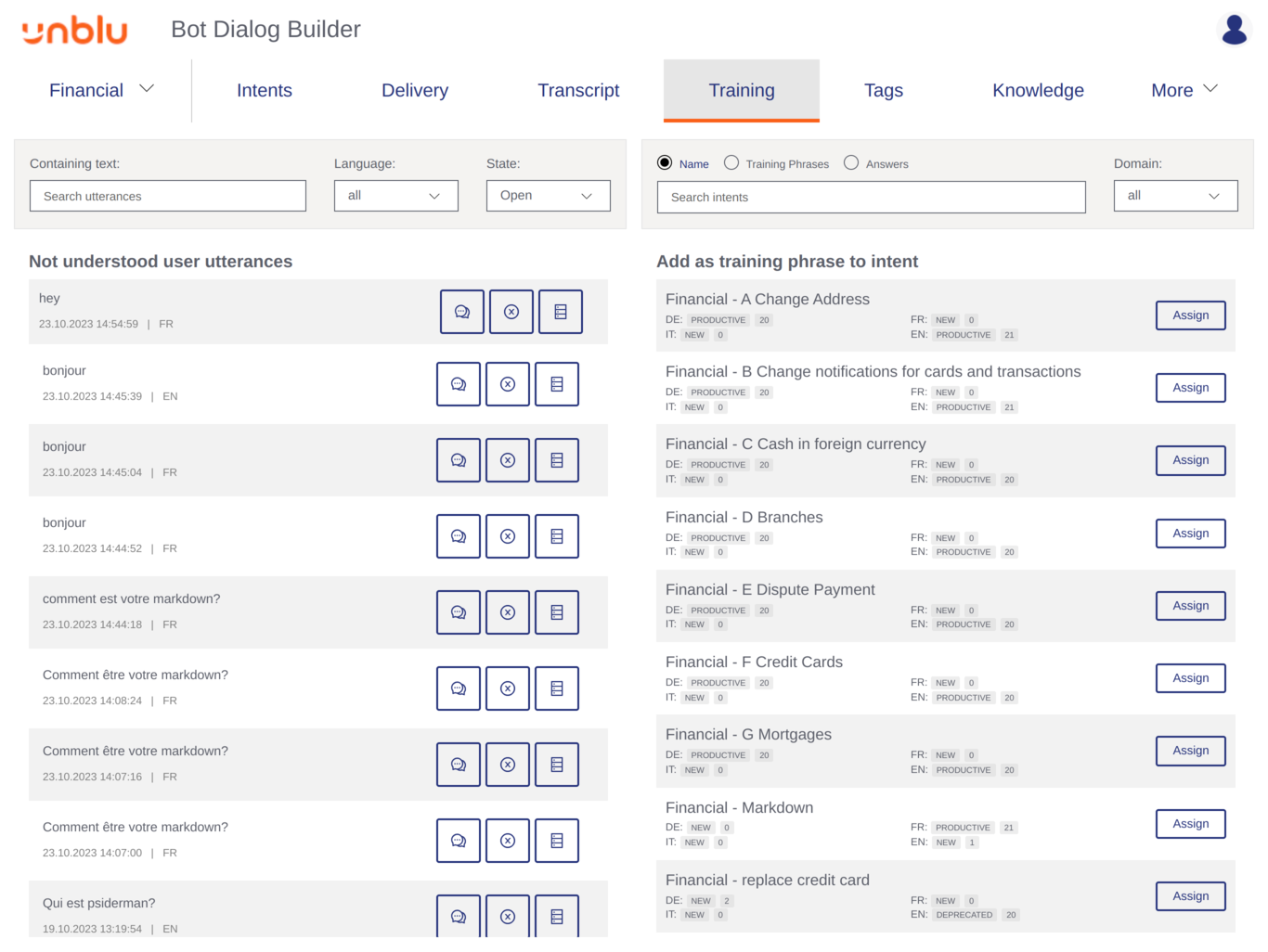
Task: Click the list icon next to 'hey'
Action: tap(560, 312)
